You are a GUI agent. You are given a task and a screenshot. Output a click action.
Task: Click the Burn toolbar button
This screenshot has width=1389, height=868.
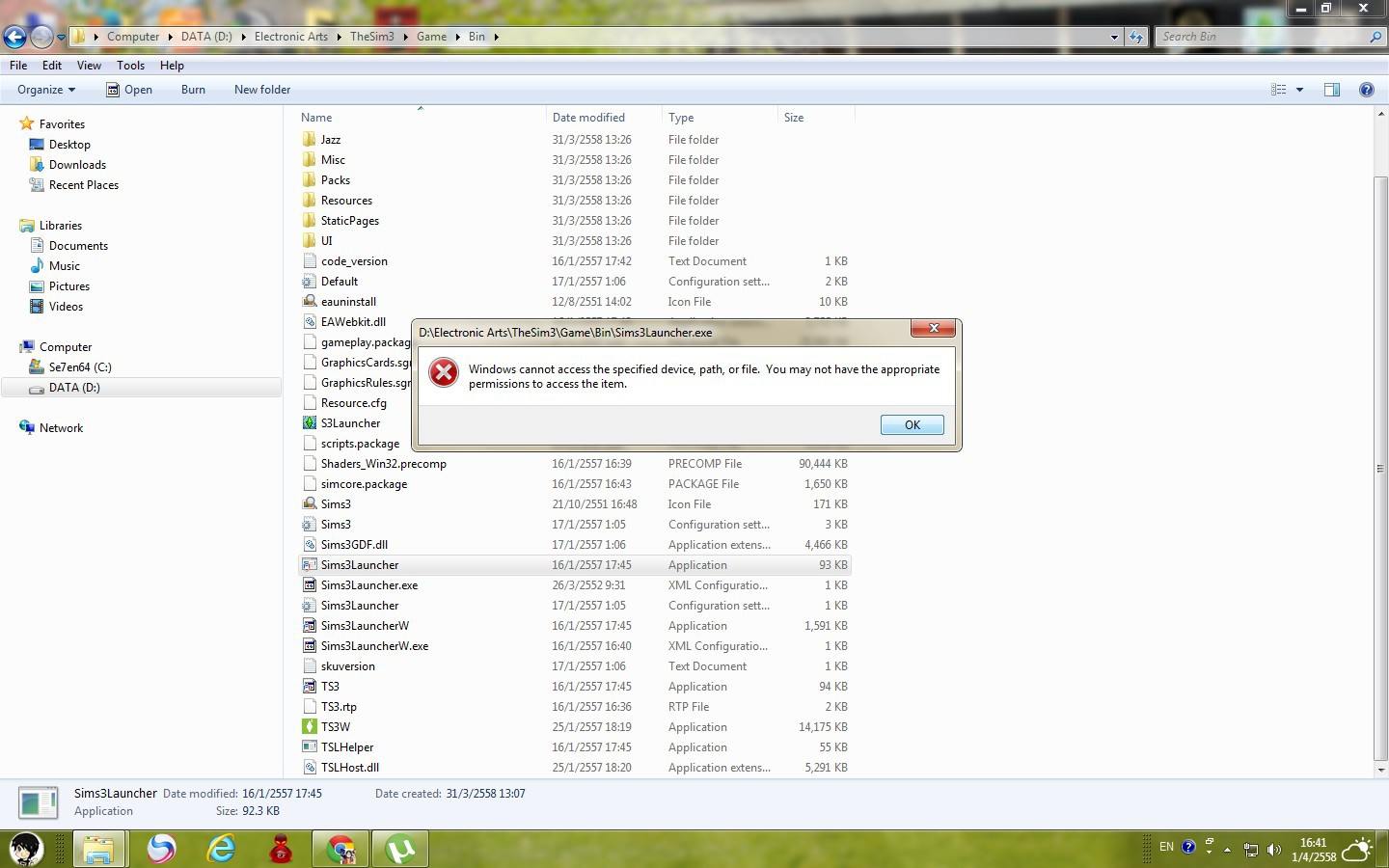[193, 90]
